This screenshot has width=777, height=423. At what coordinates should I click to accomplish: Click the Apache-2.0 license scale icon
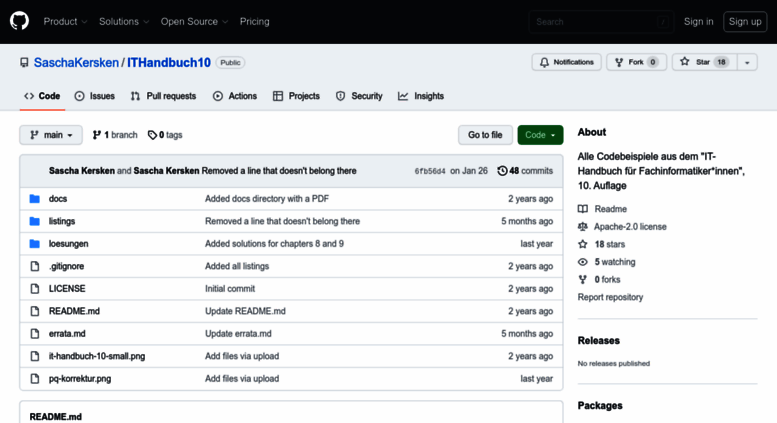point(583,227)
